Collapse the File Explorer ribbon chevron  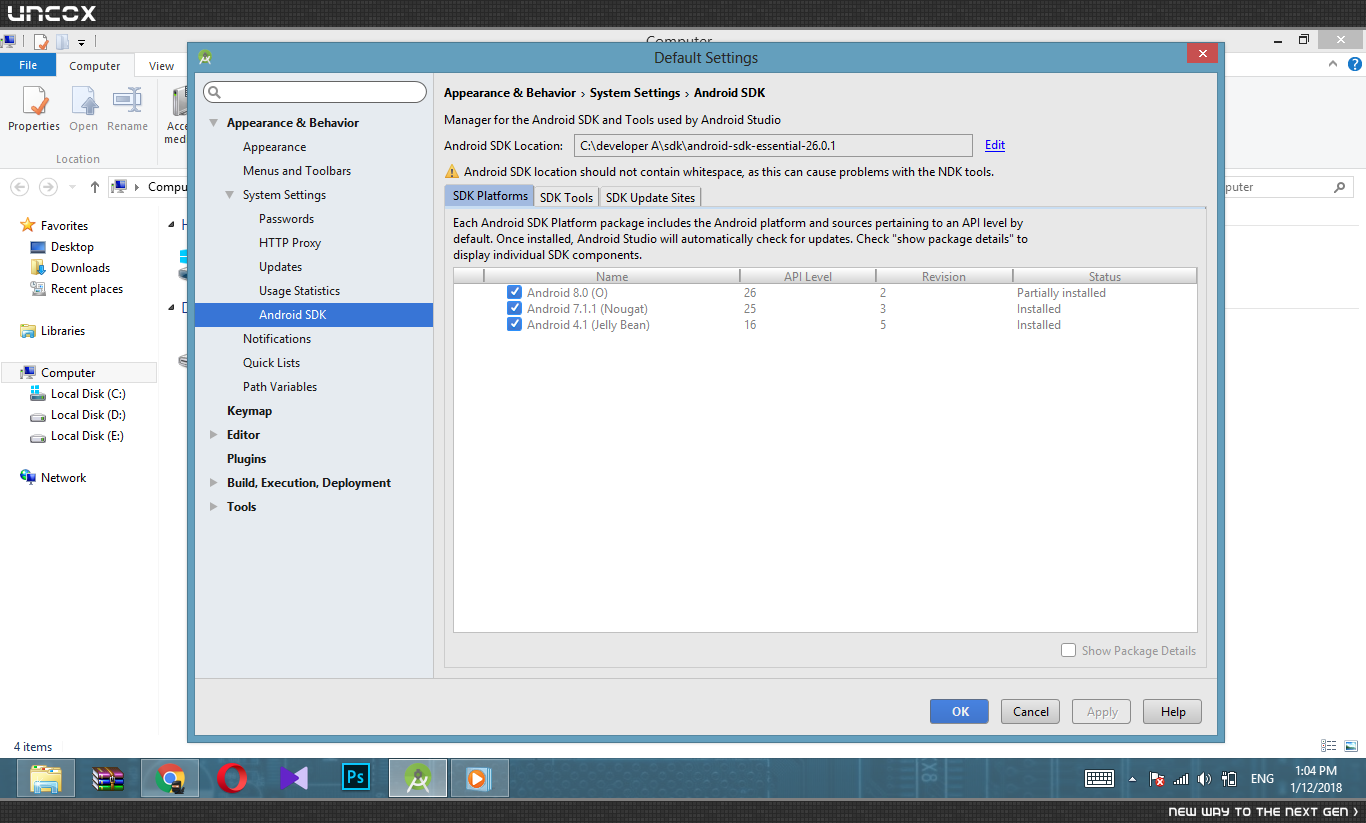pyautogui.click(x=1332, y=65)
